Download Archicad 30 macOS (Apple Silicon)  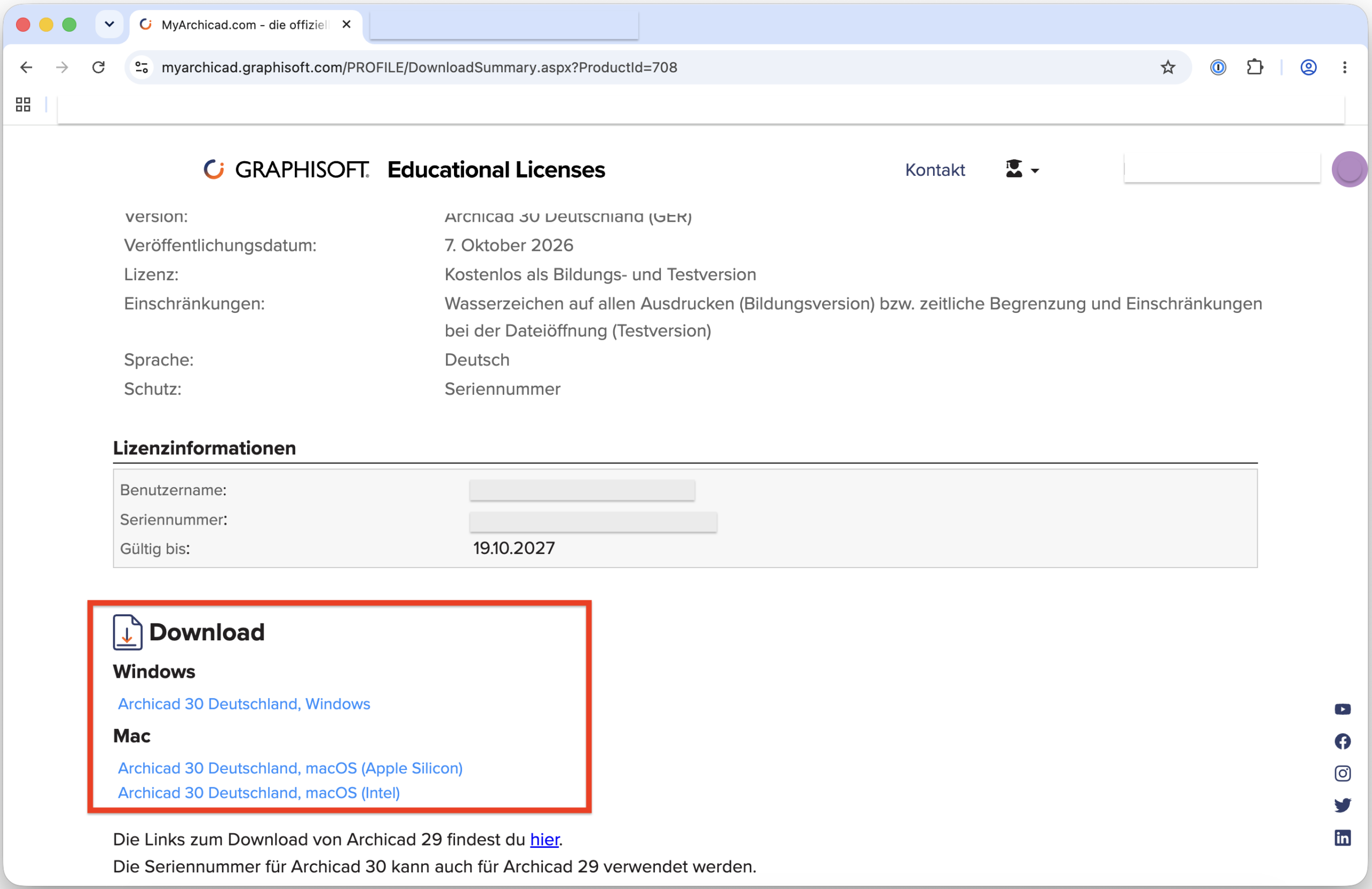pyautogui.click(x=290, y=768)
